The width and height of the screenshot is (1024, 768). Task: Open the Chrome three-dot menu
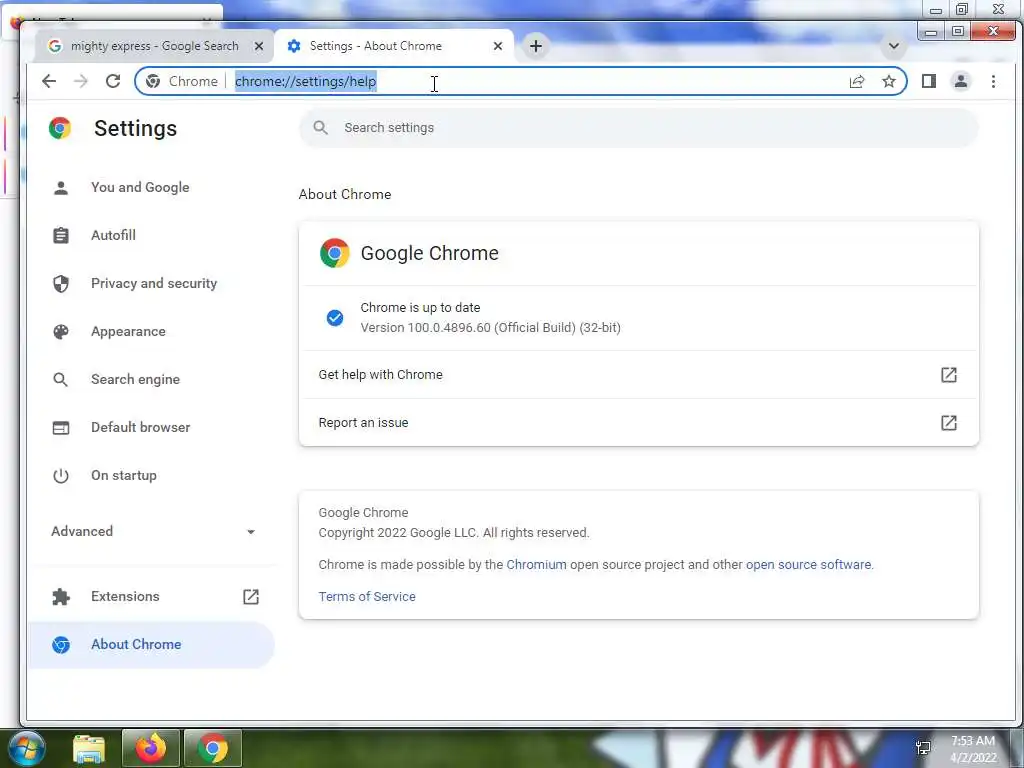993,81
